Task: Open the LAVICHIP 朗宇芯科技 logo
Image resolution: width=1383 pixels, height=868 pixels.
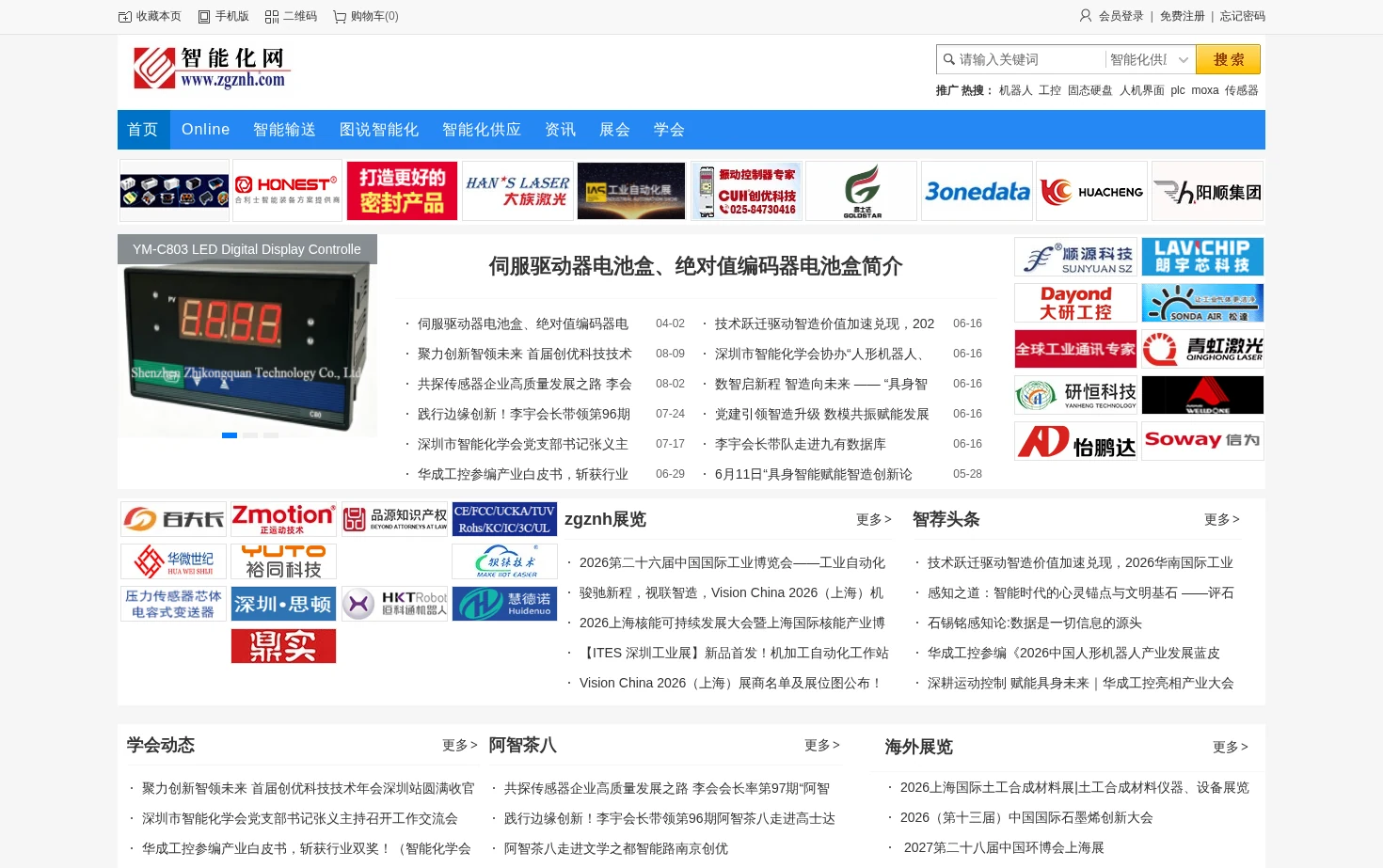Action: (x=1202, y=257)
